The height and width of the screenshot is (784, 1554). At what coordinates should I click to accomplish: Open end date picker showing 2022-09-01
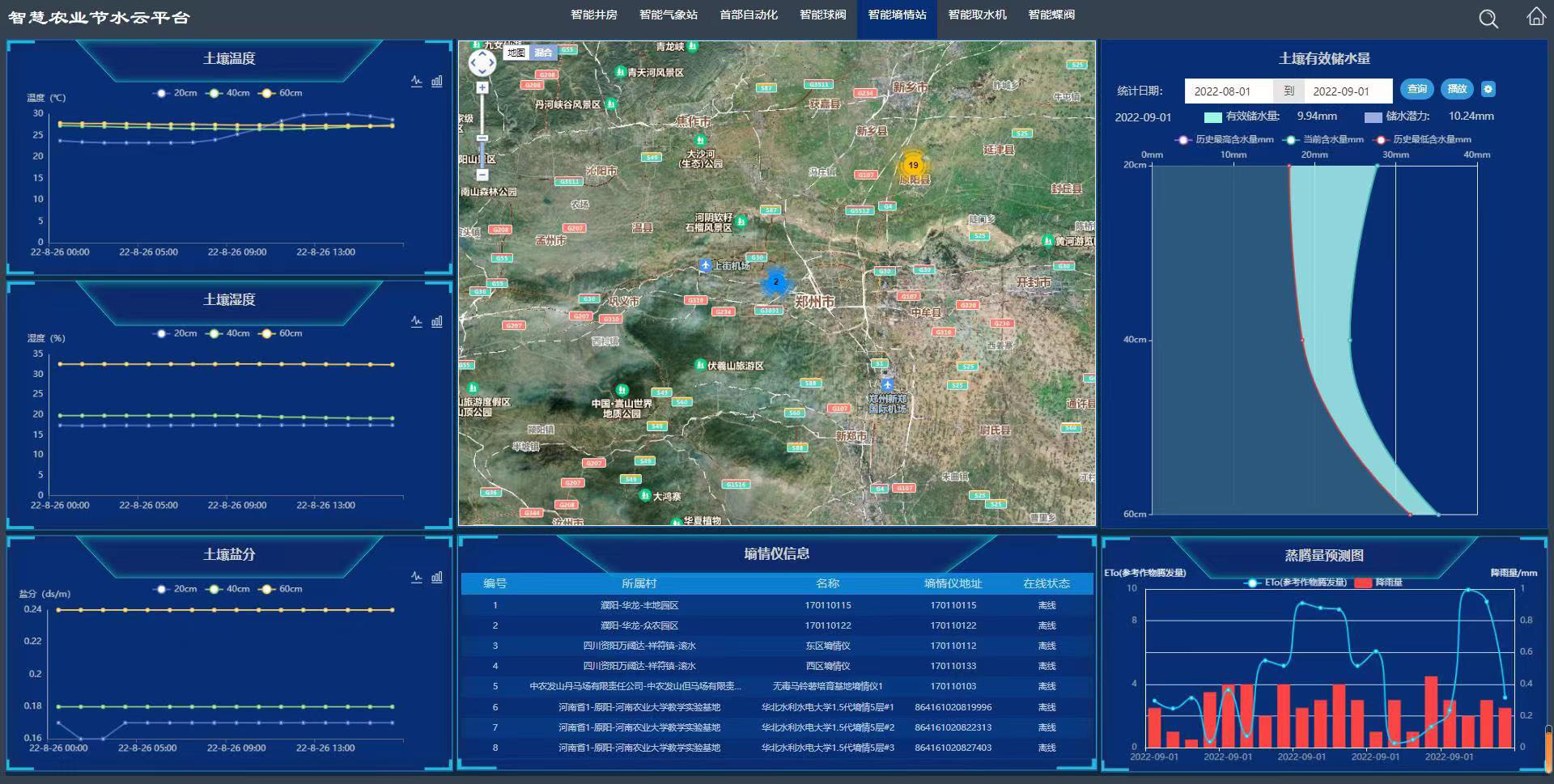point(1347,91)
